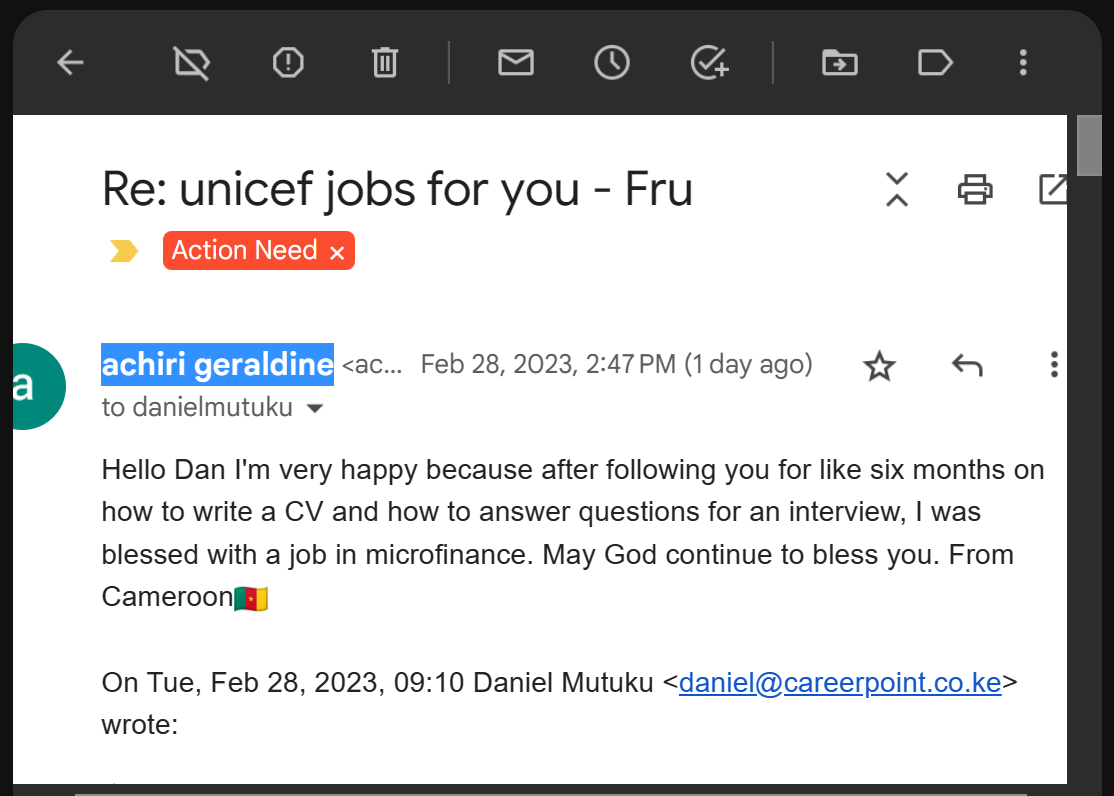
Task: Remove label using the crossed-out label icon
Action: (192, 63)
